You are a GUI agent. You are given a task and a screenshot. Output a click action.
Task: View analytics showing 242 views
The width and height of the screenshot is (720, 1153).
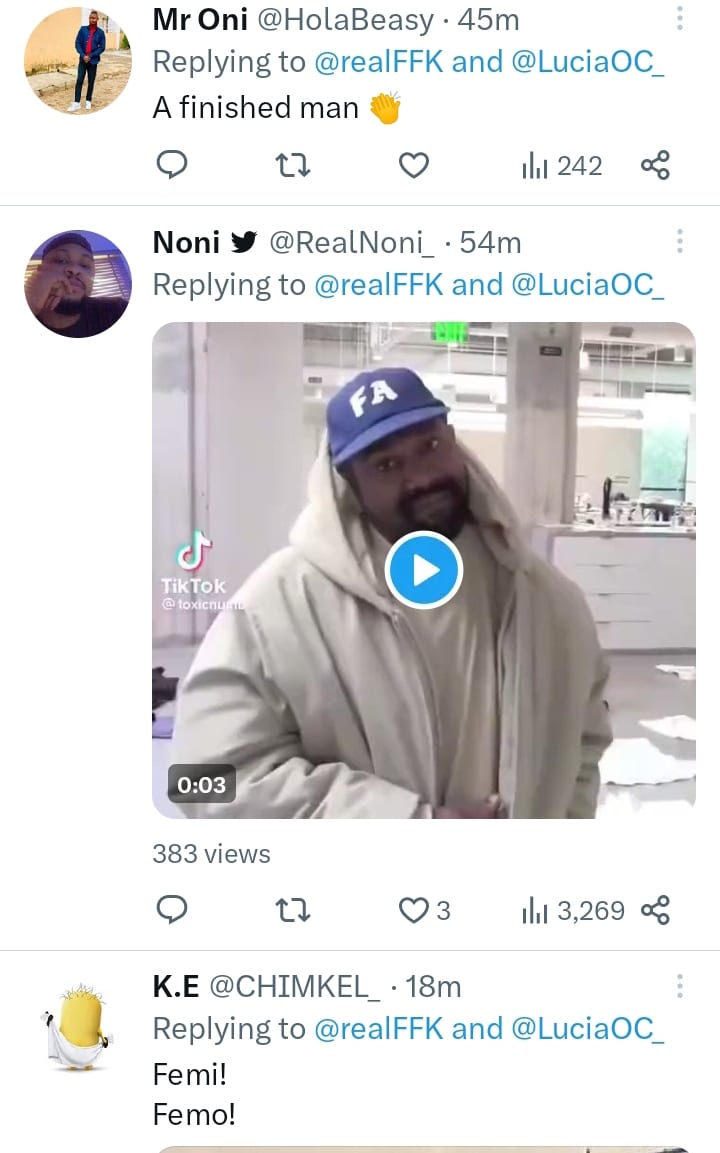562,165
